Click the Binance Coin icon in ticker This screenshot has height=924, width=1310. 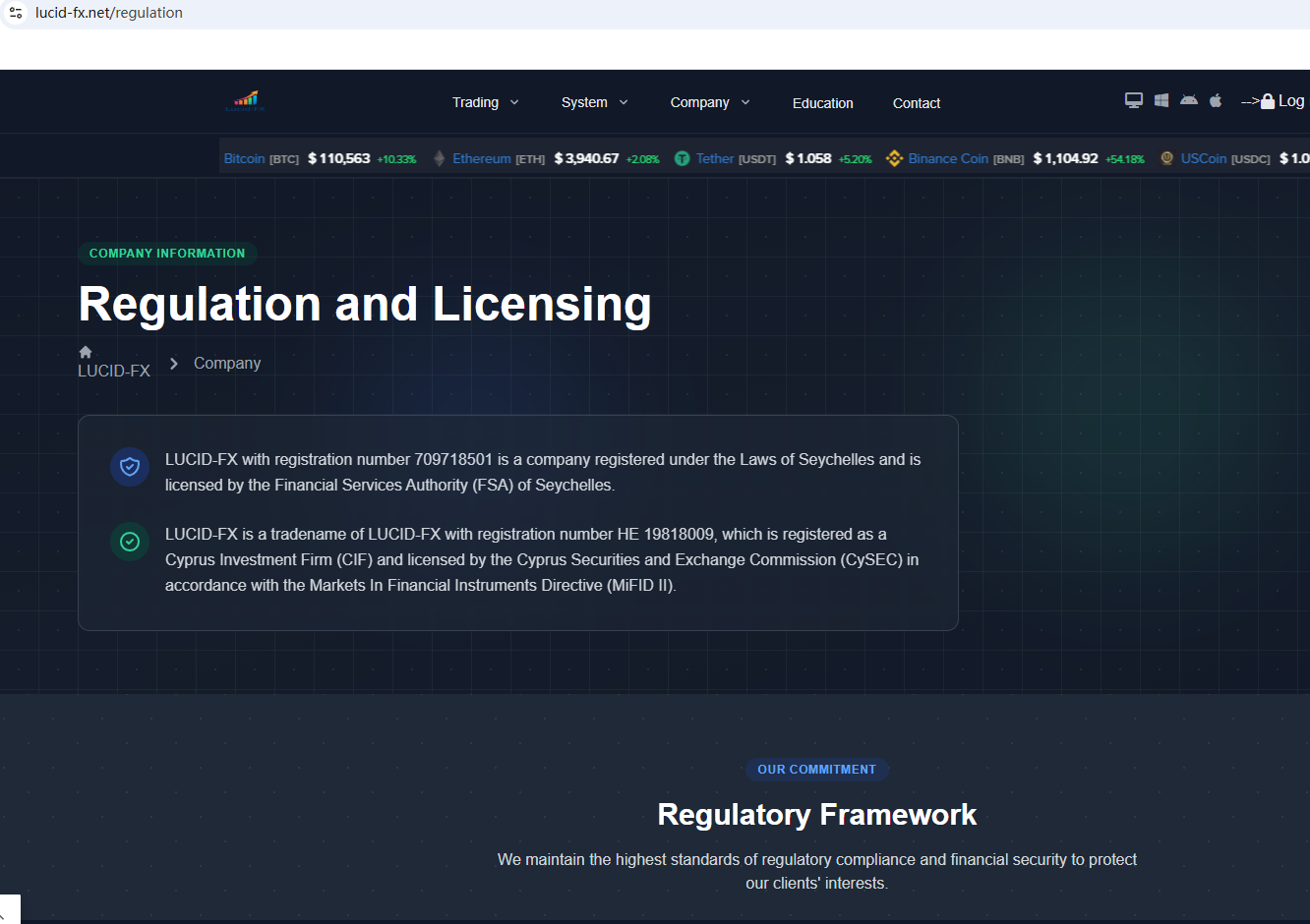pos(894,158)
